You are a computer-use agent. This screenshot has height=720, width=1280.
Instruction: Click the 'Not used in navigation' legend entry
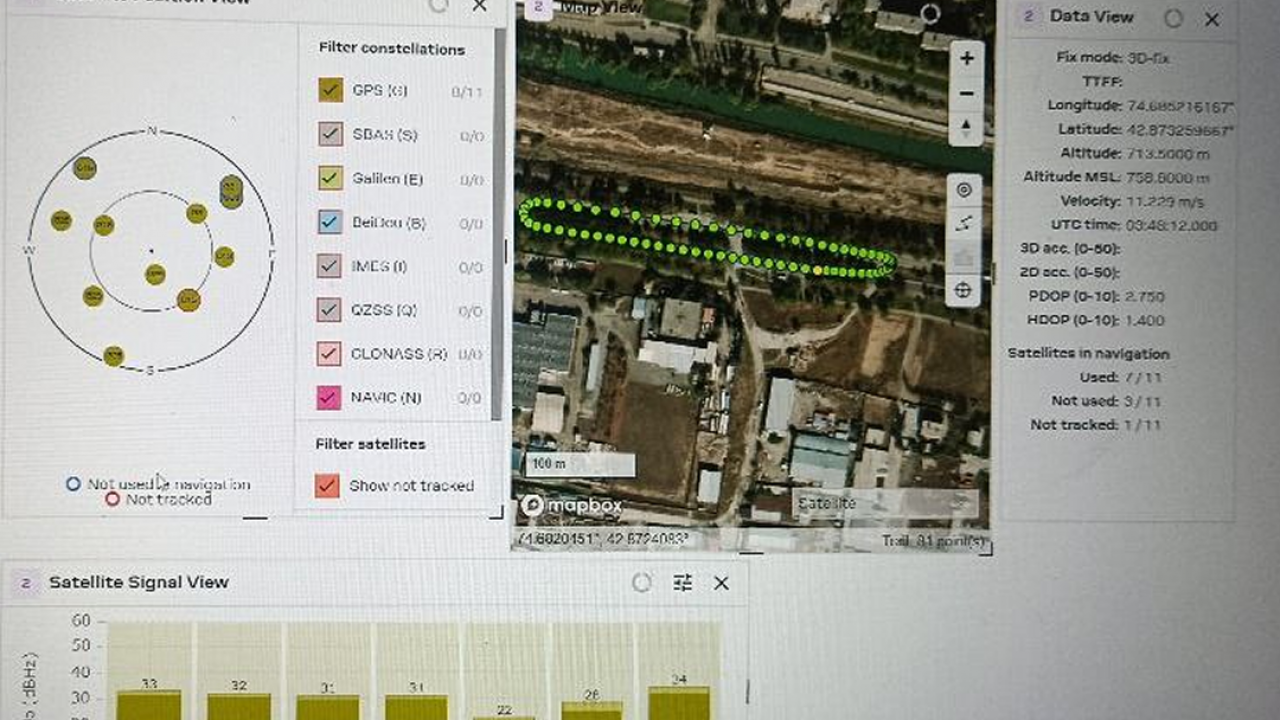click(x=158, y=484)
